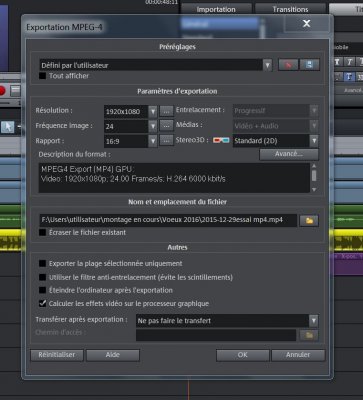Click the Avancé... button
The width and height of the screenshot is (363, 400).
click(x=289, y=154)
